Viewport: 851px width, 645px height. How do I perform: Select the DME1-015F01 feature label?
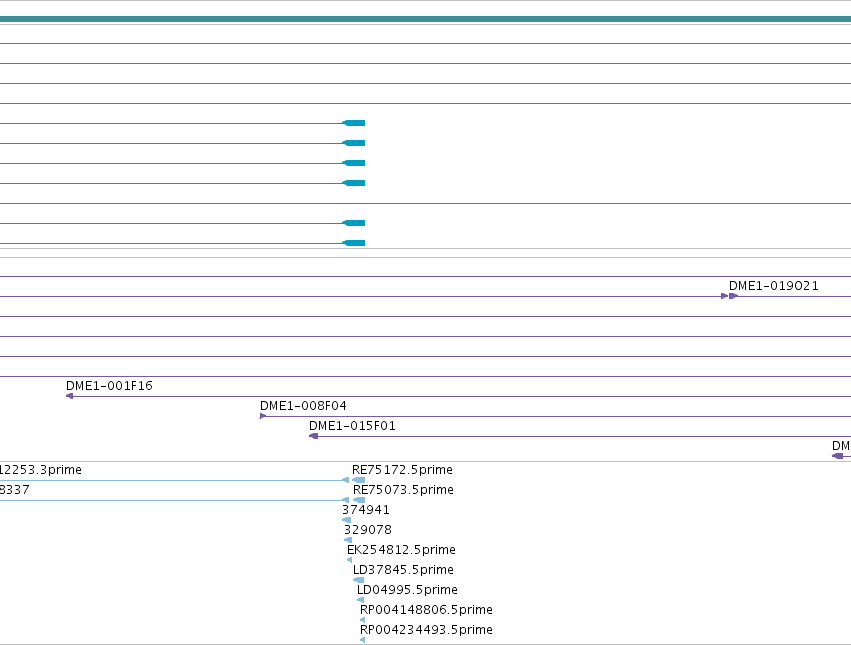pyautogui.click(x=352, y=426)
